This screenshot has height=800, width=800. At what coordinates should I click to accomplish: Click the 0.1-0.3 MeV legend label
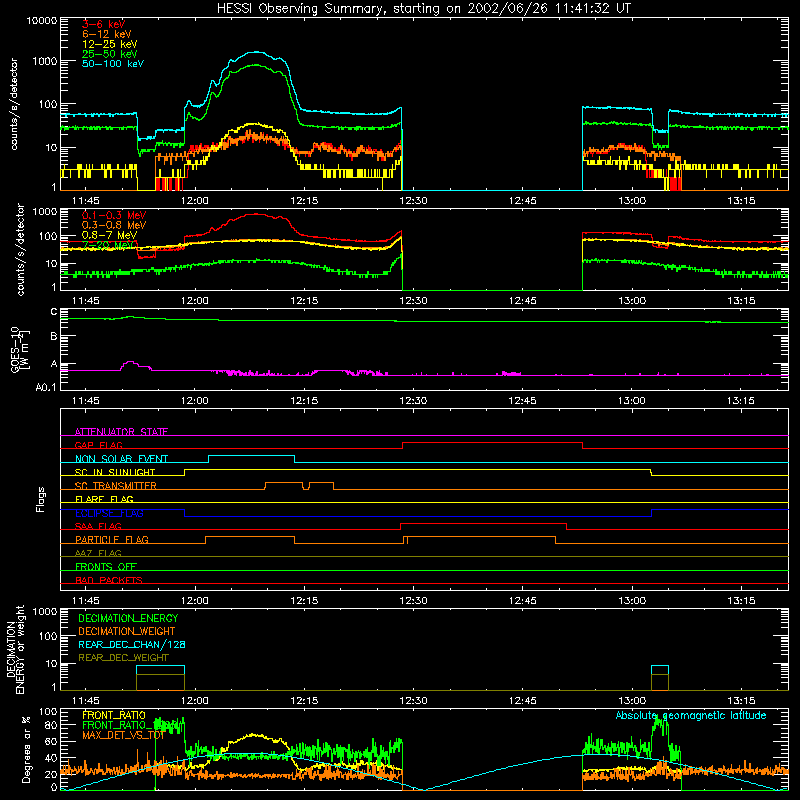(x=114, y=215)
